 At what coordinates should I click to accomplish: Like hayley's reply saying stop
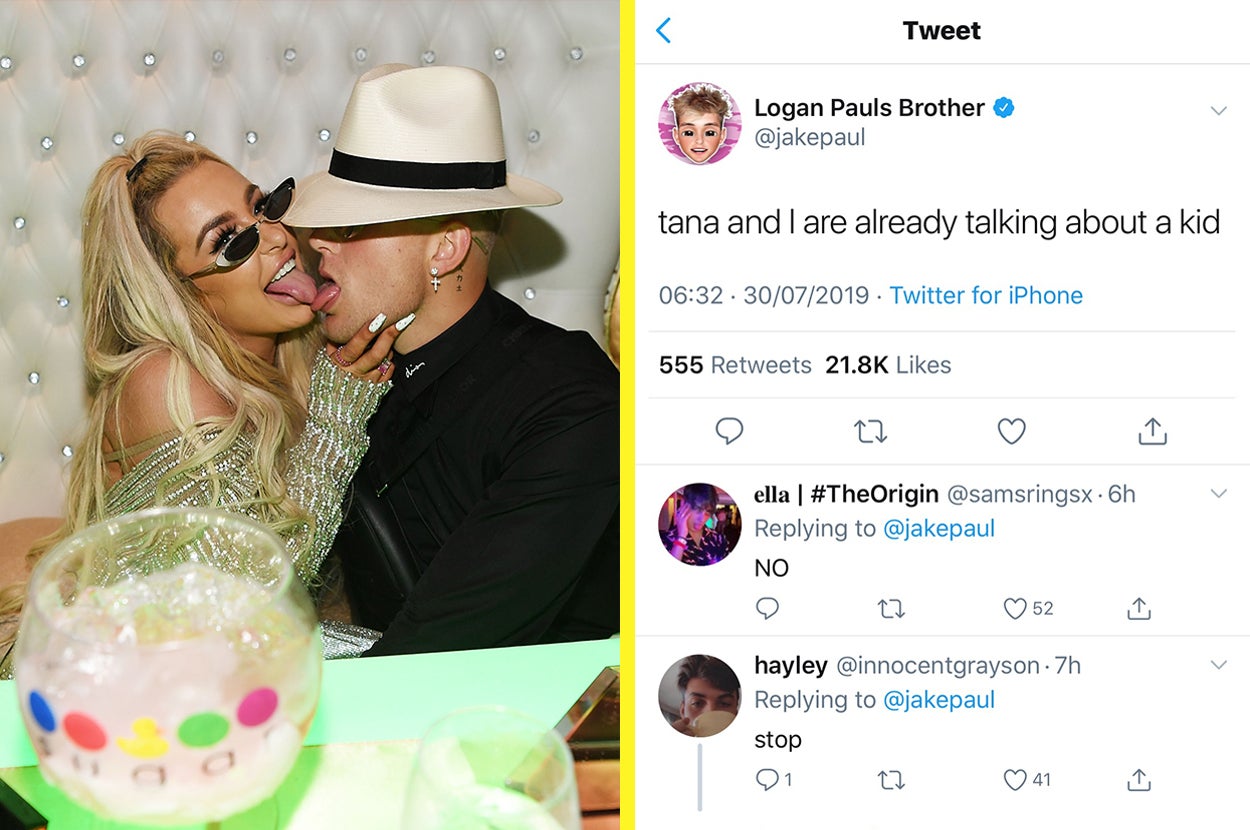click(x=1016, y=779)
